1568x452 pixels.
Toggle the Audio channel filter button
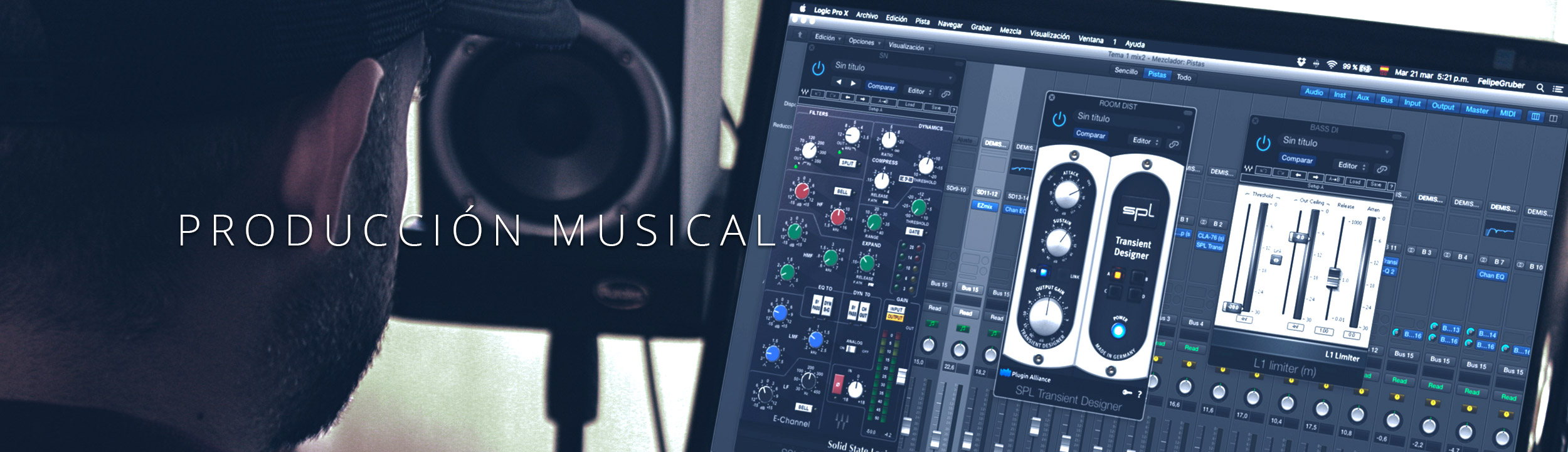1313,92
